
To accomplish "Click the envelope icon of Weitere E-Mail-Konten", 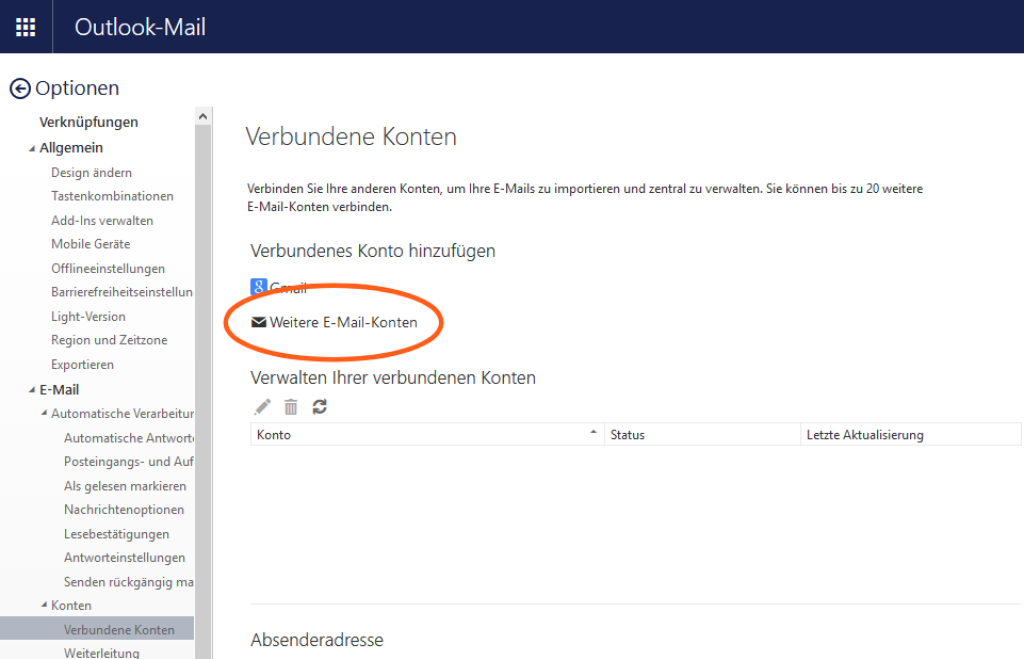I will pyautogui.click(x=259, y=322).
